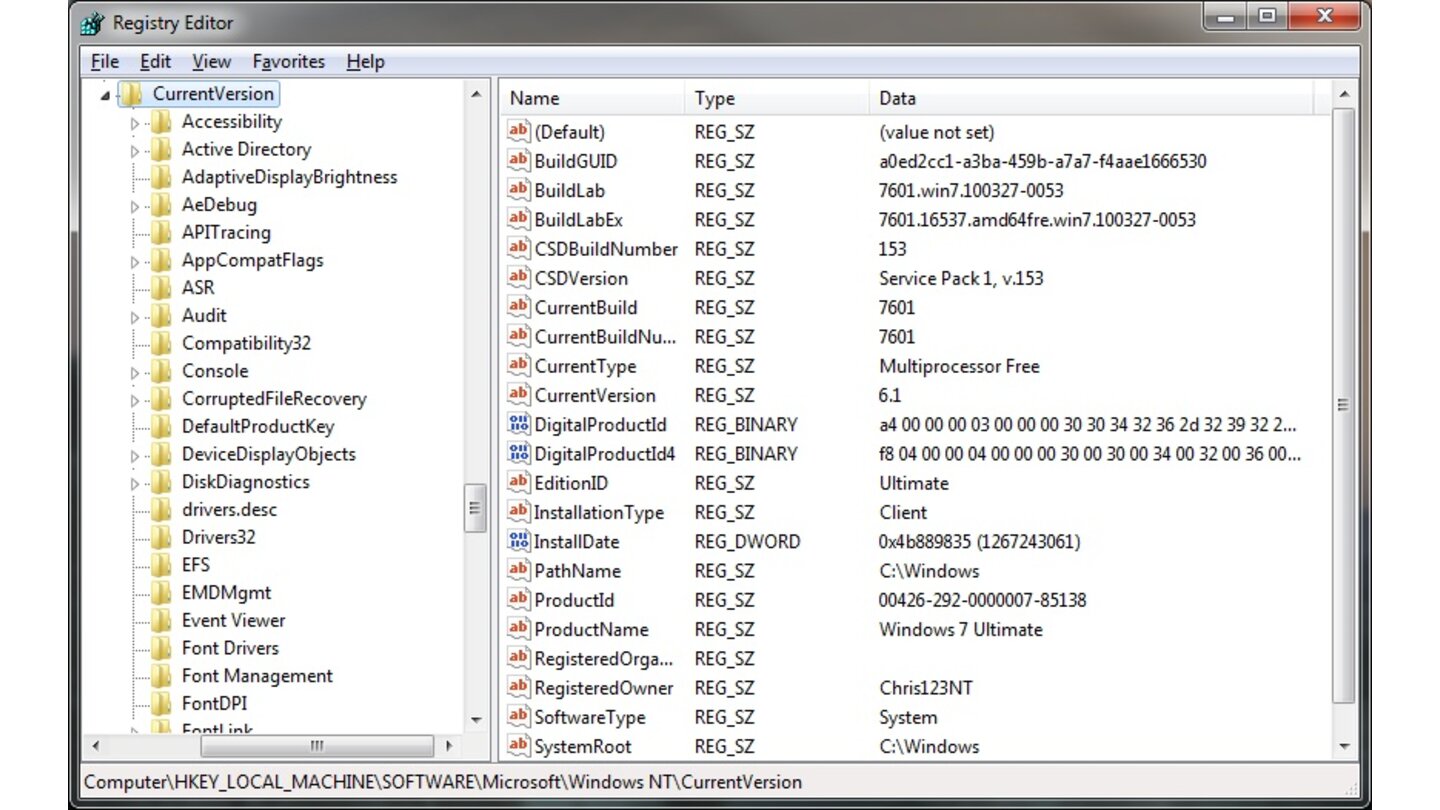
Task: Click the values pane vertical scrollbar thumb
Action: point(1343,405)
